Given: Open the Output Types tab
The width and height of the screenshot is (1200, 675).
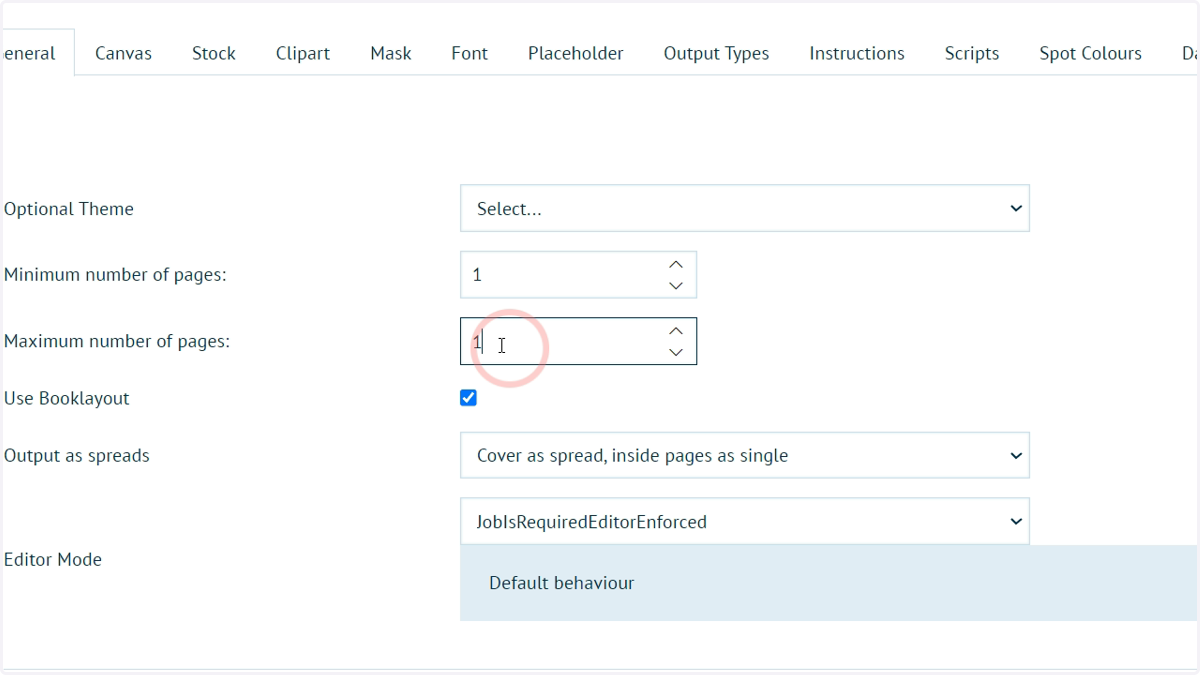Looking at the screenshot, I should pyautogui.click(x=717, y=53).
